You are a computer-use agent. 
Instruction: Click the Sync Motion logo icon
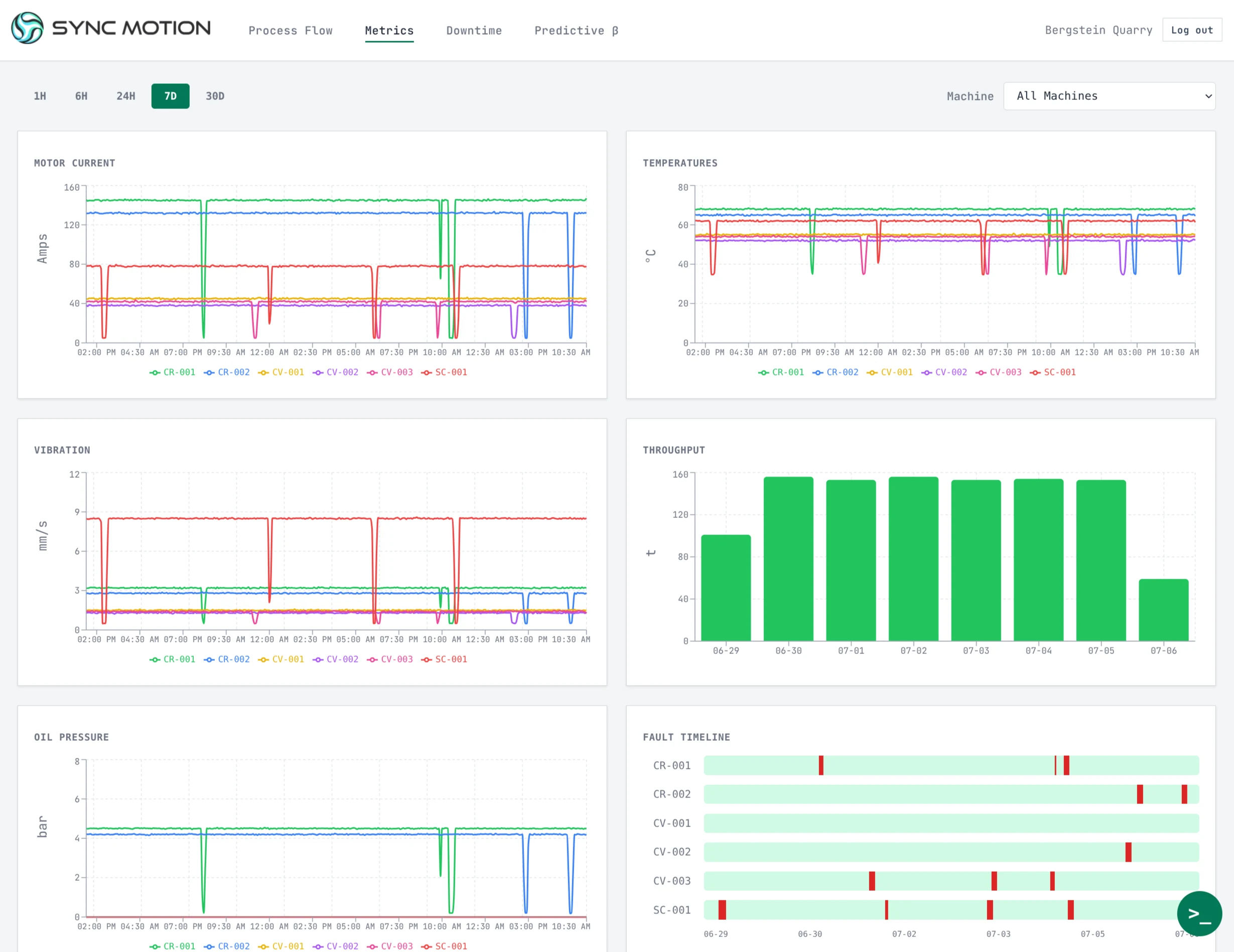pyautogui.click(x=27, y=28)
